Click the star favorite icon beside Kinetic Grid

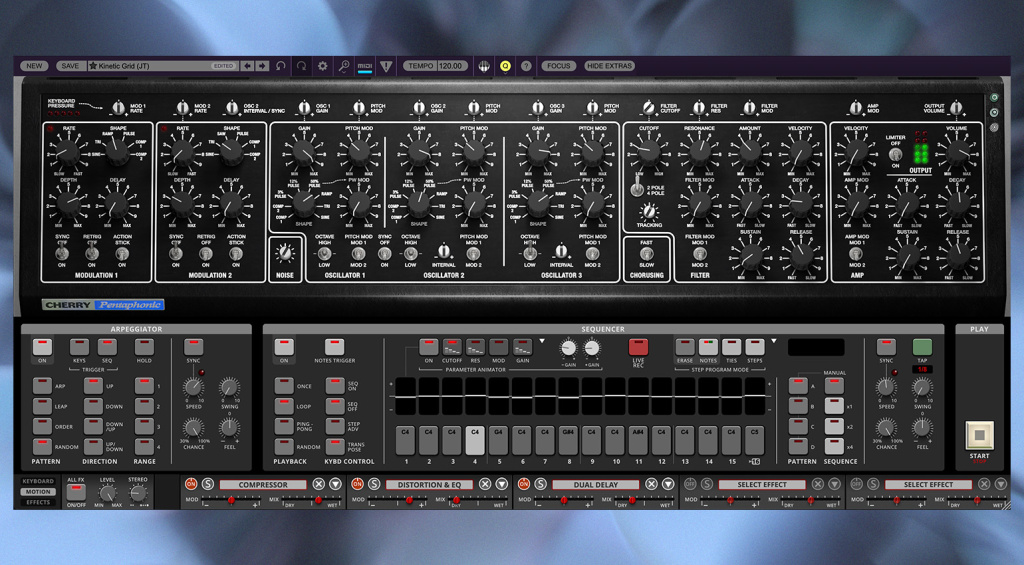tap(93, 66)
